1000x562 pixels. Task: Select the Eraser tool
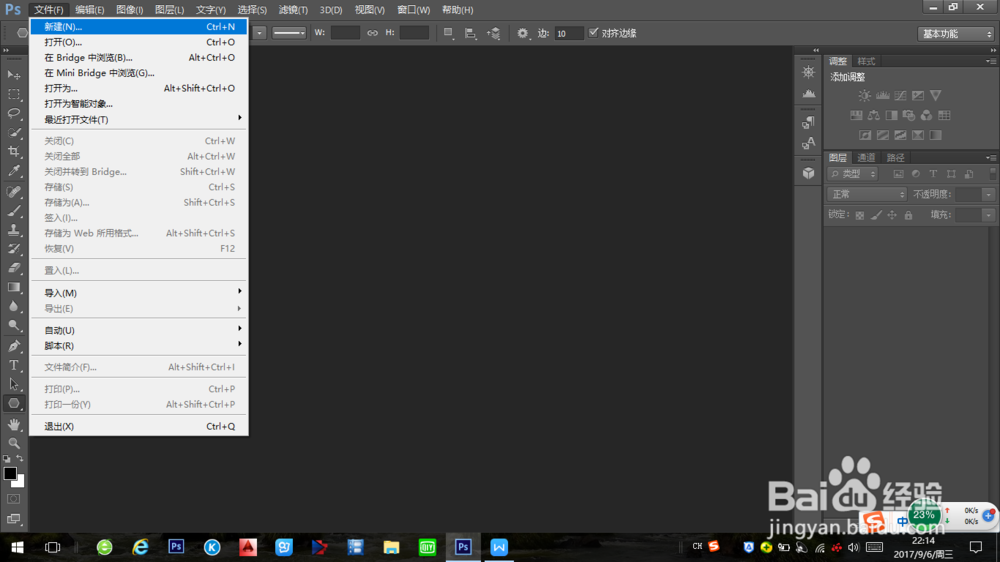pyautogui.click(x=13, y=269)
